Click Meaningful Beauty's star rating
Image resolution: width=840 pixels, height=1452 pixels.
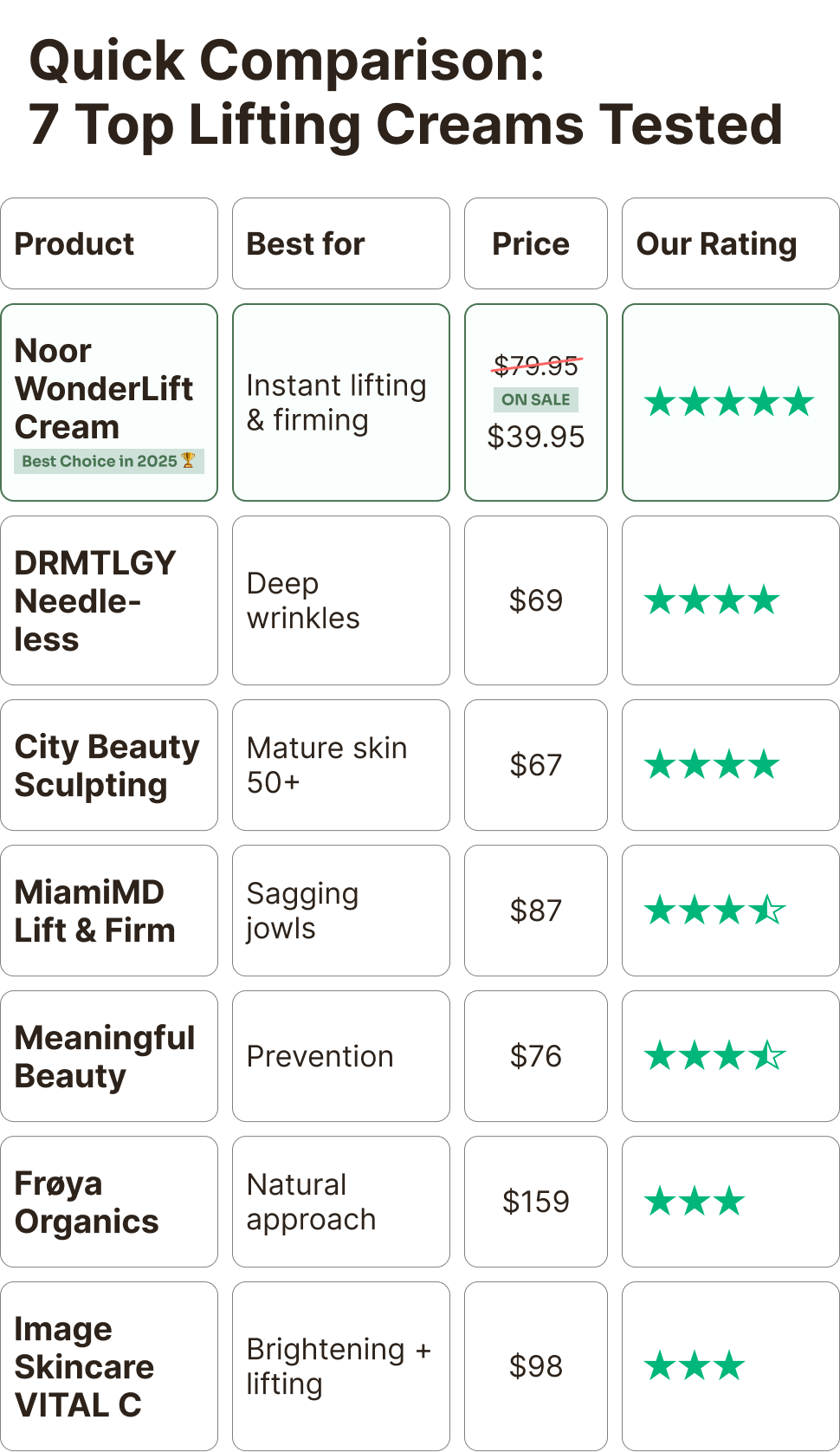(x=715, y=1056)
